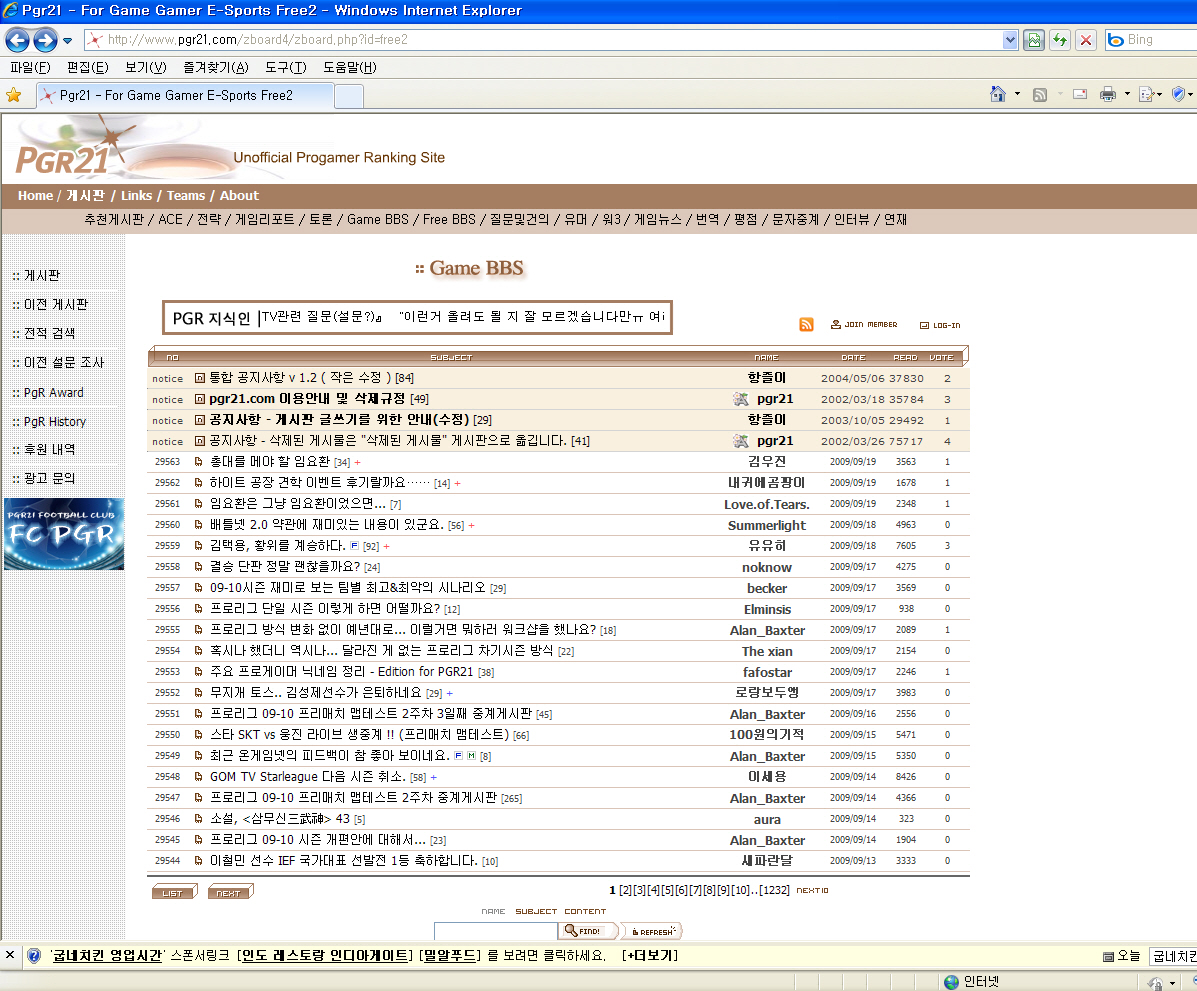The width and height of the screenshot is (1197, 991).
Task: Click the browser Back arrow button
Action: pos(18,40)
